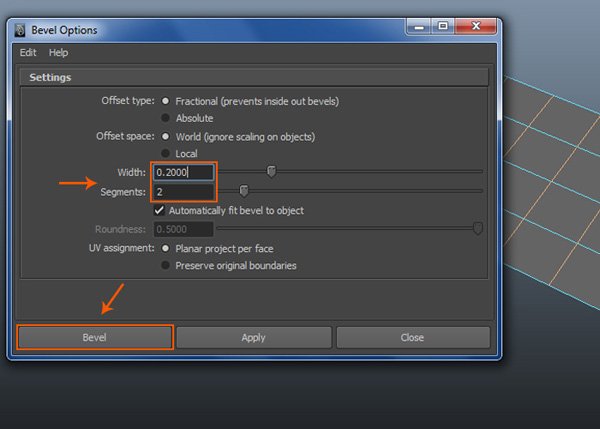
Task: Toggle Automatically fit bevel to object checkbox
Action: click(x=159, y=211)
